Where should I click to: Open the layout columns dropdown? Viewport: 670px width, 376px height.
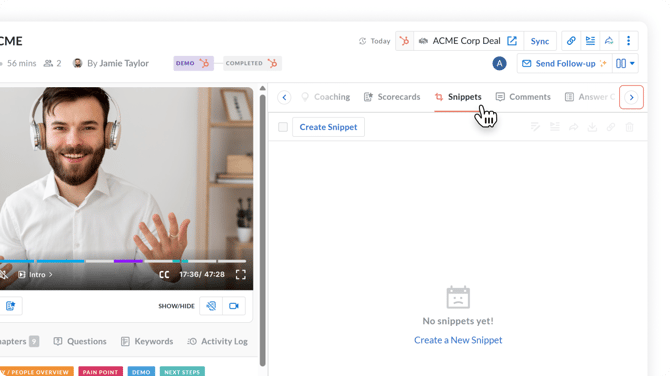tap(626, 63)
